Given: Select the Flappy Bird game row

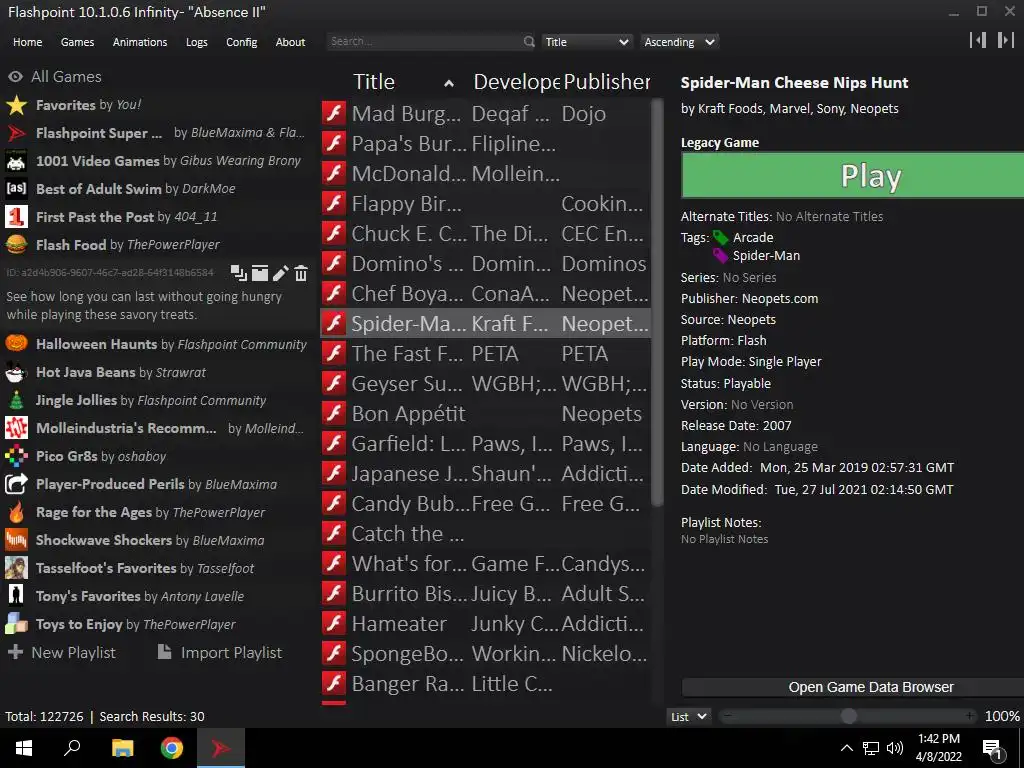Looking at the screenshot, I should pos(486,204).
